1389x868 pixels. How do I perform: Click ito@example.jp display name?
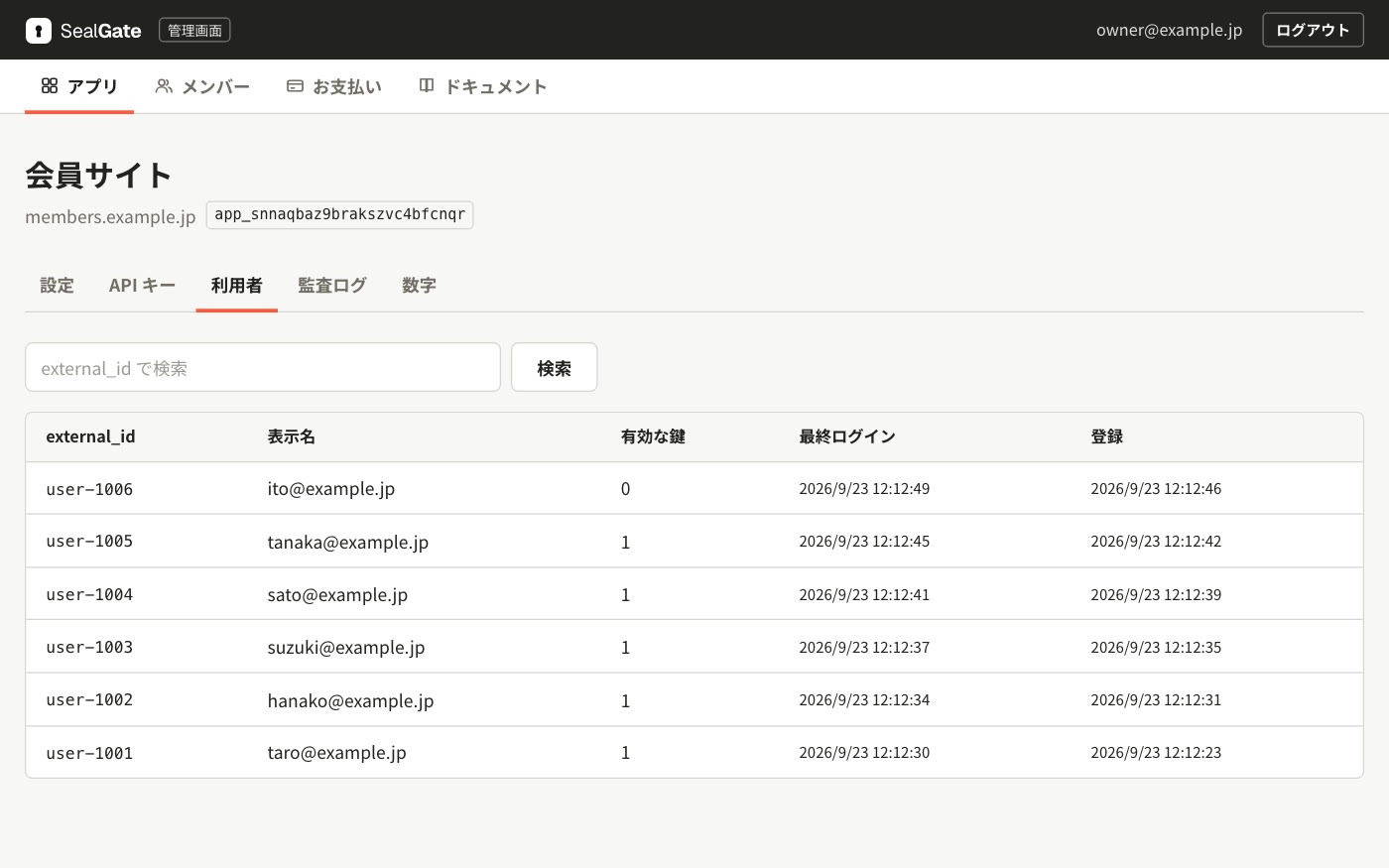(331, 489)
